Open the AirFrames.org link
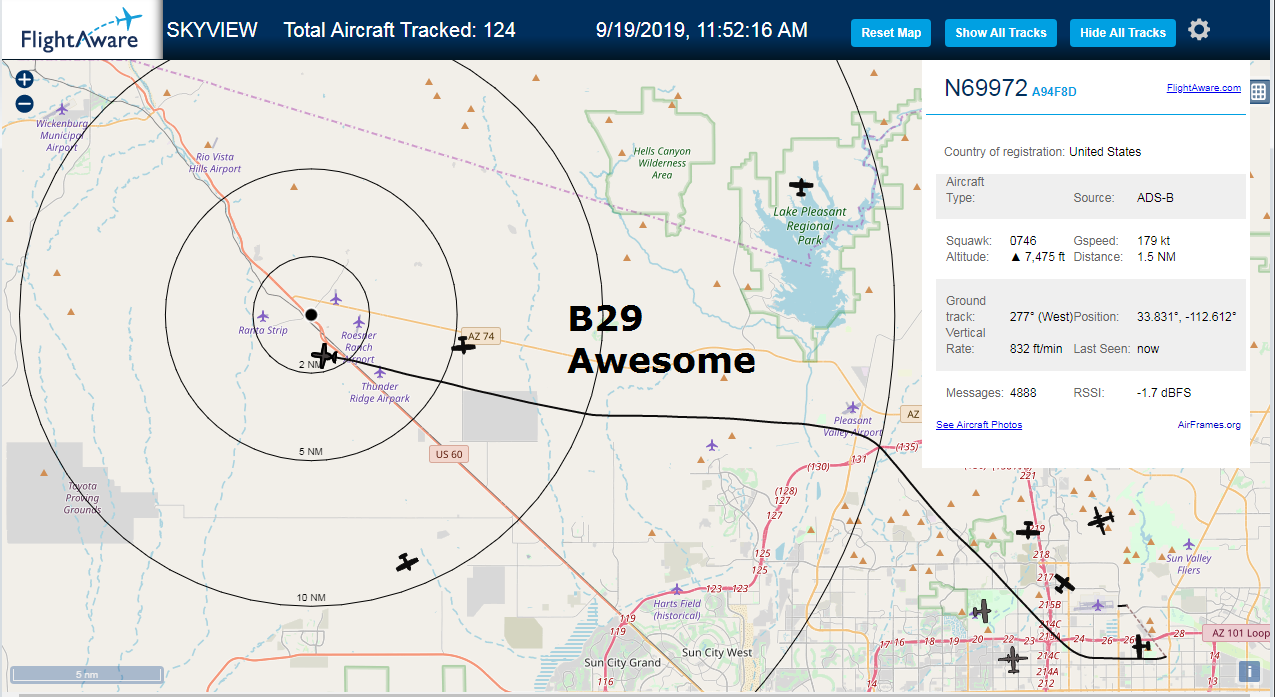 (x=1210, y=425)
